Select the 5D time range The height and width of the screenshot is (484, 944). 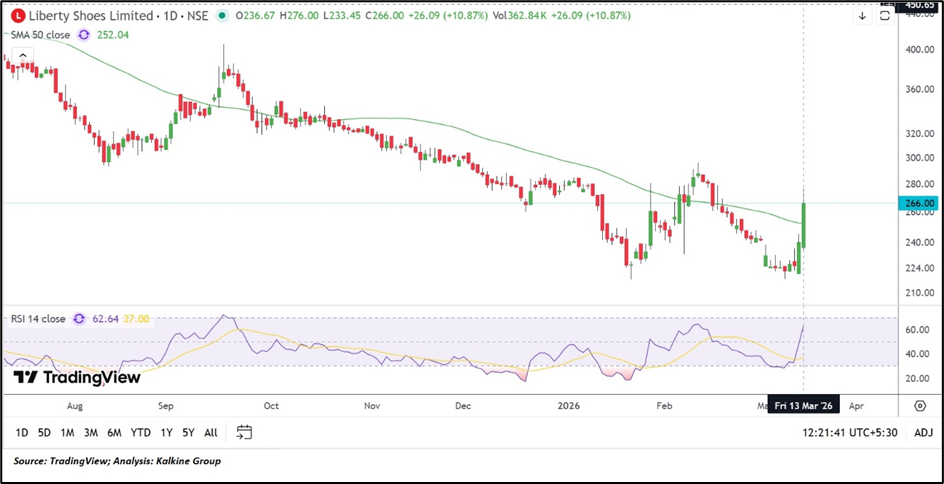[44, 432]
